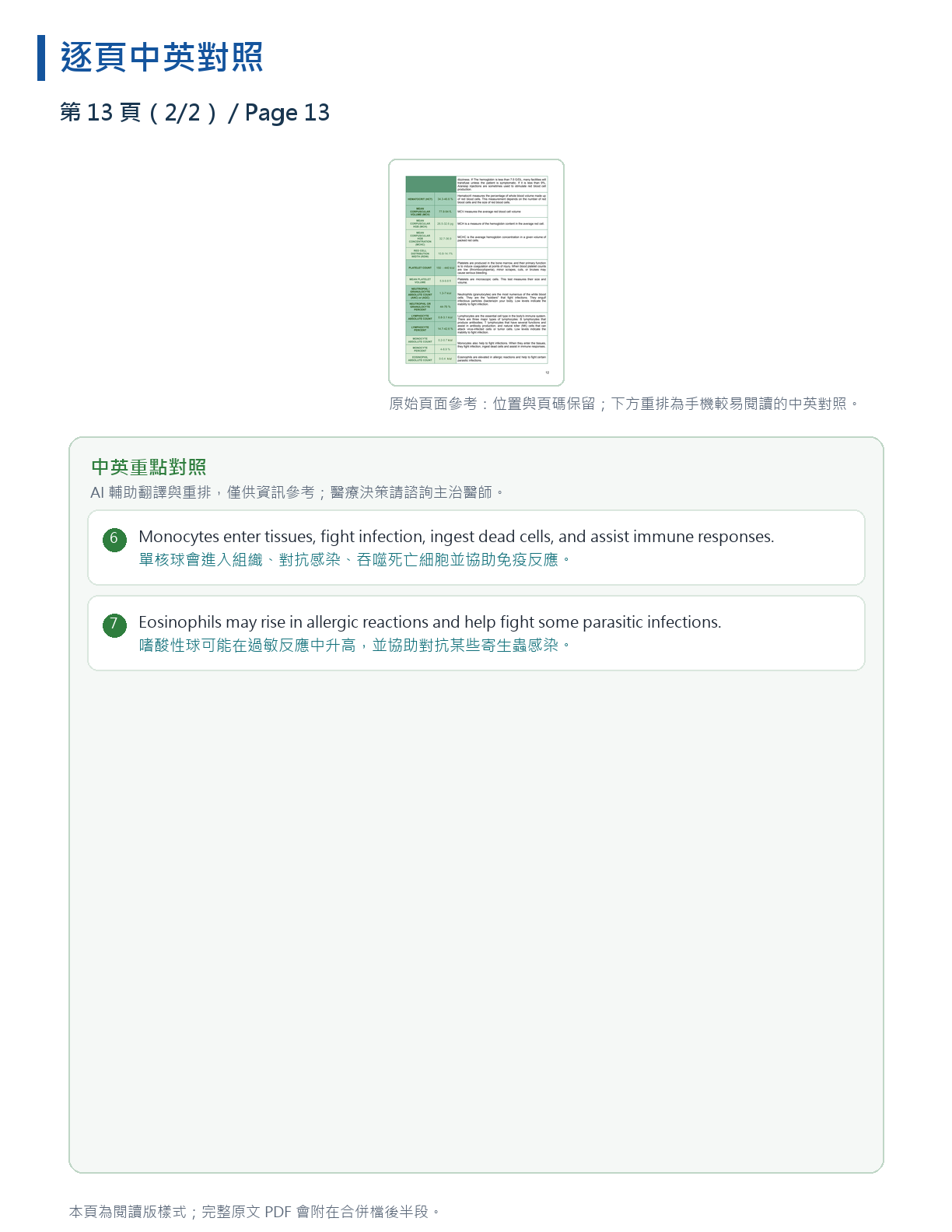This screenshot has width=952, height=1232.
Task: Click the number 6 green badge
Action: (114, 539)
